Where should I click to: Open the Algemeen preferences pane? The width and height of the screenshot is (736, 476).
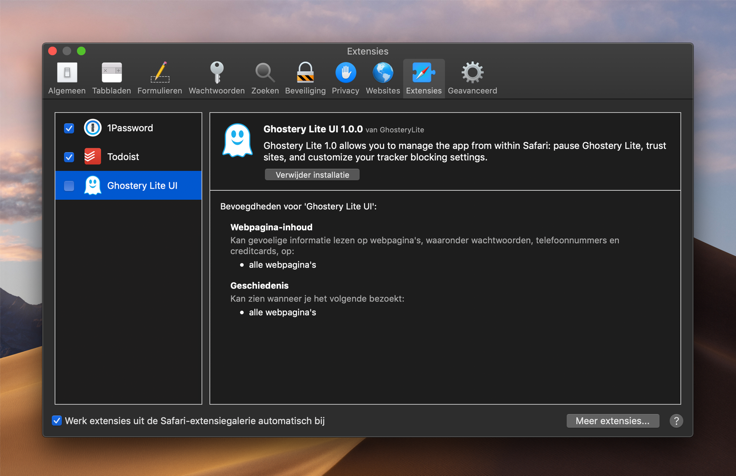click(67, 78)
